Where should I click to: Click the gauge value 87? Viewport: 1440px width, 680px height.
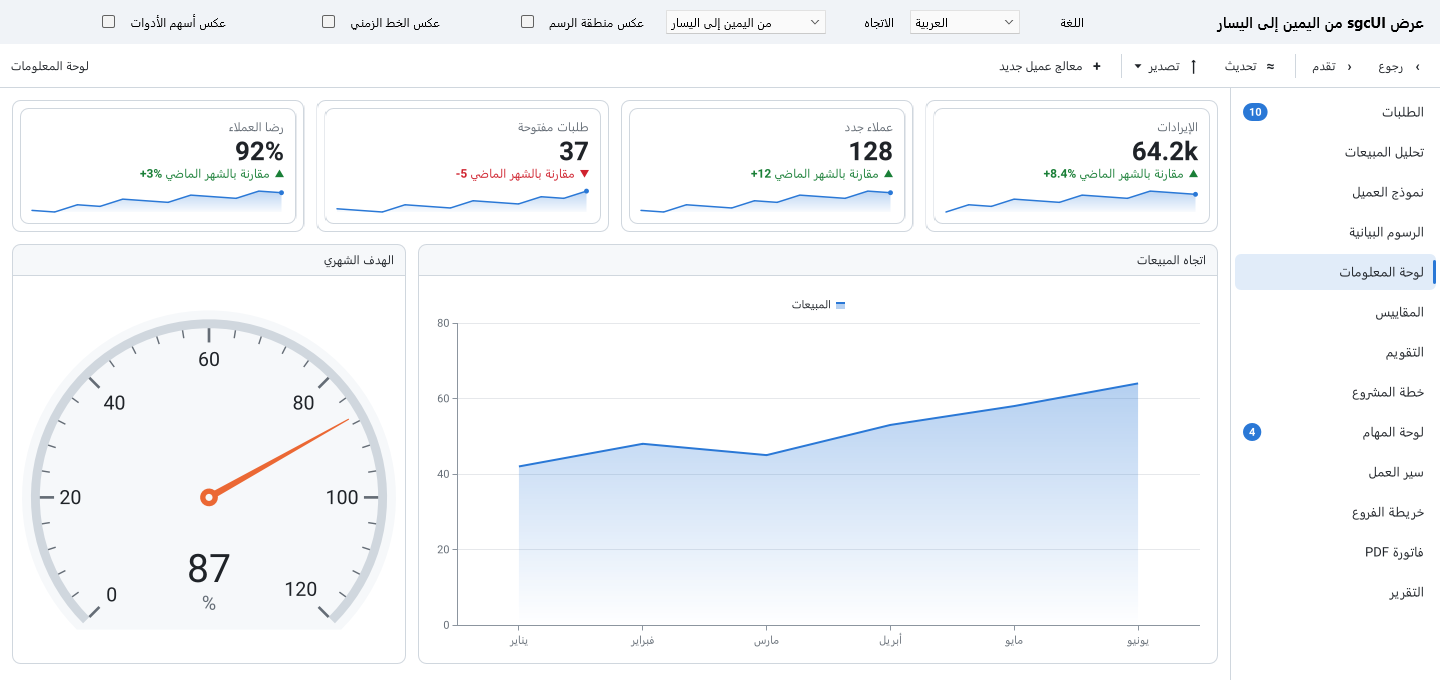(209, 569)
